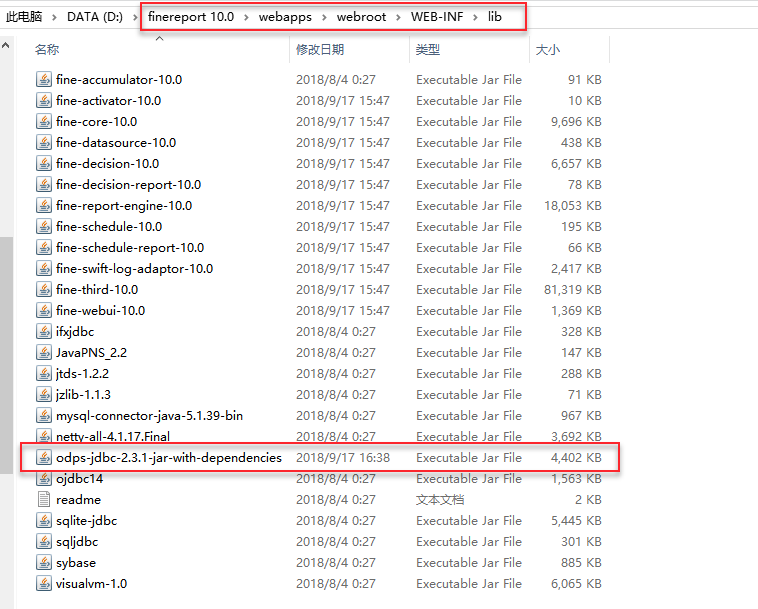Expand the chevron after webroot breadcrumb

point(398,17)
